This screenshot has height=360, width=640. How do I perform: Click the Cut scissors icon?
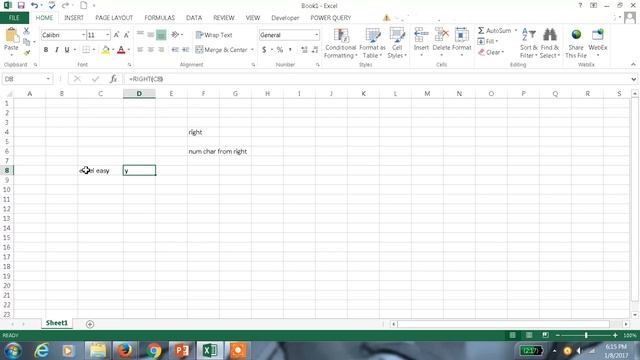click(26, 31)
